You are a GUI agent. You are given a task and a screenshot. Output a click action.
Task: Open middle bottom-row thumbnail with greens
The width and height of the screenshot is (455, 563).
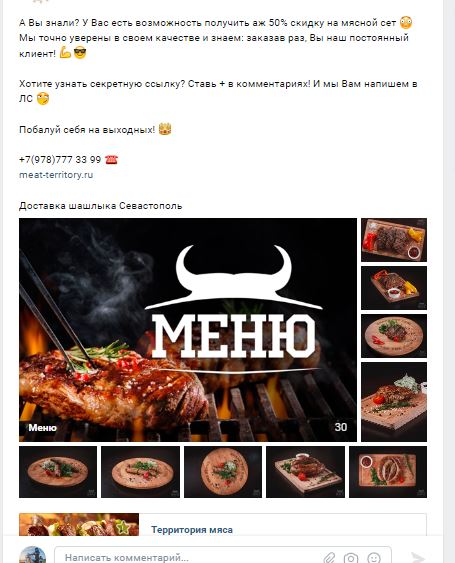pos(223,472)
